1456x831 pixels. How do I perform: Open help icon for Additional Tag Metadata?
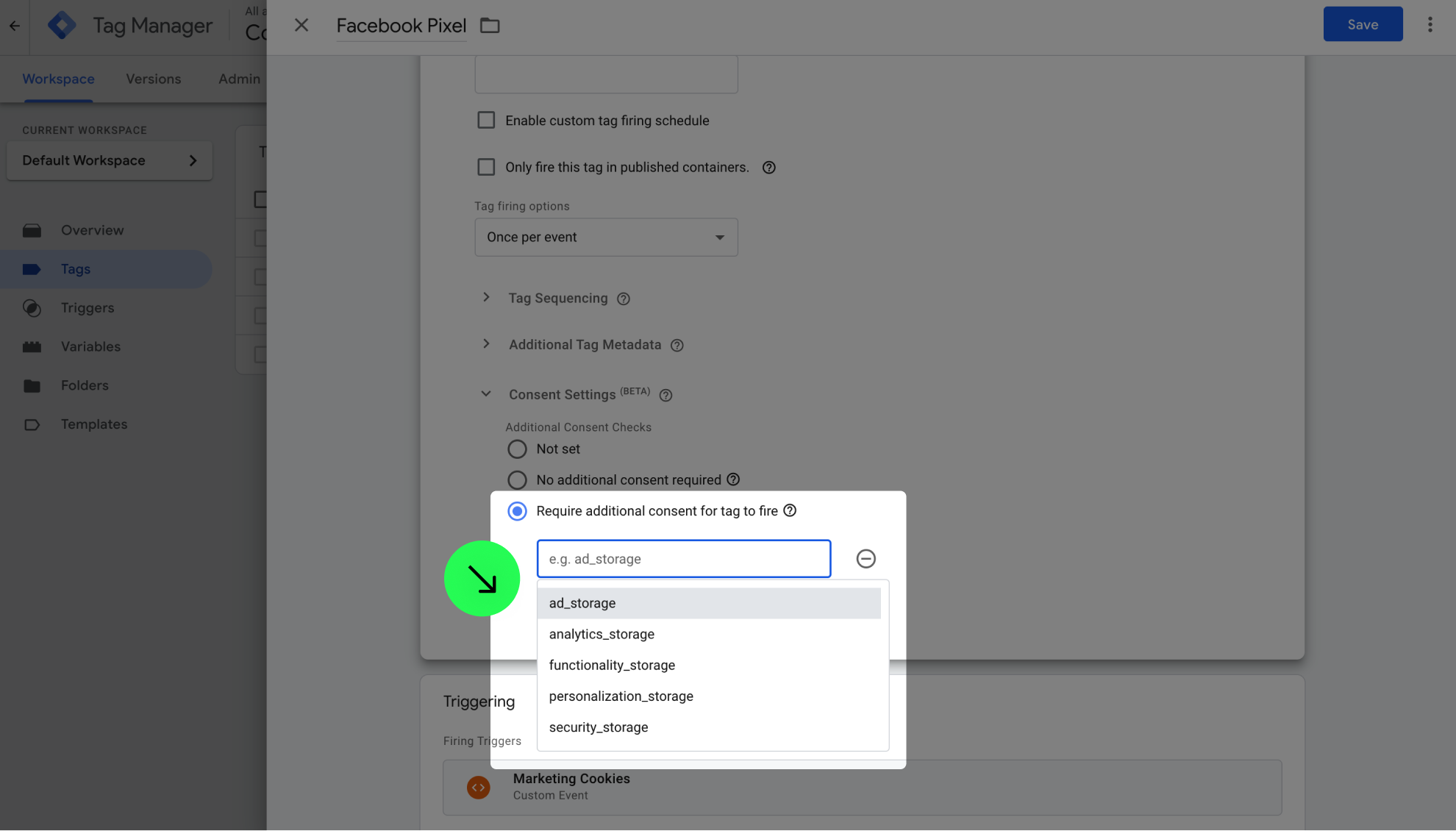tap(677, 346)
